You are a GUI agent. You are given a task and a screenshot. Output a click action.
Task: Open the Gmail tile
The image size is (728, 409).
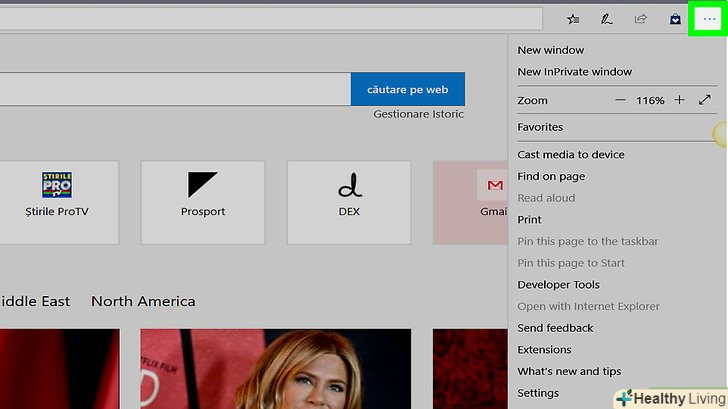click(x=470, y=202)
